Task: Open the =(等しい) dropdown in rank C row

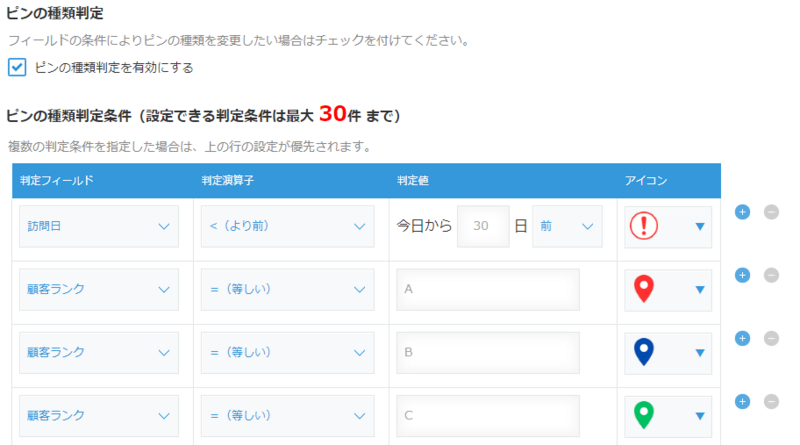Action: (287, 416)
